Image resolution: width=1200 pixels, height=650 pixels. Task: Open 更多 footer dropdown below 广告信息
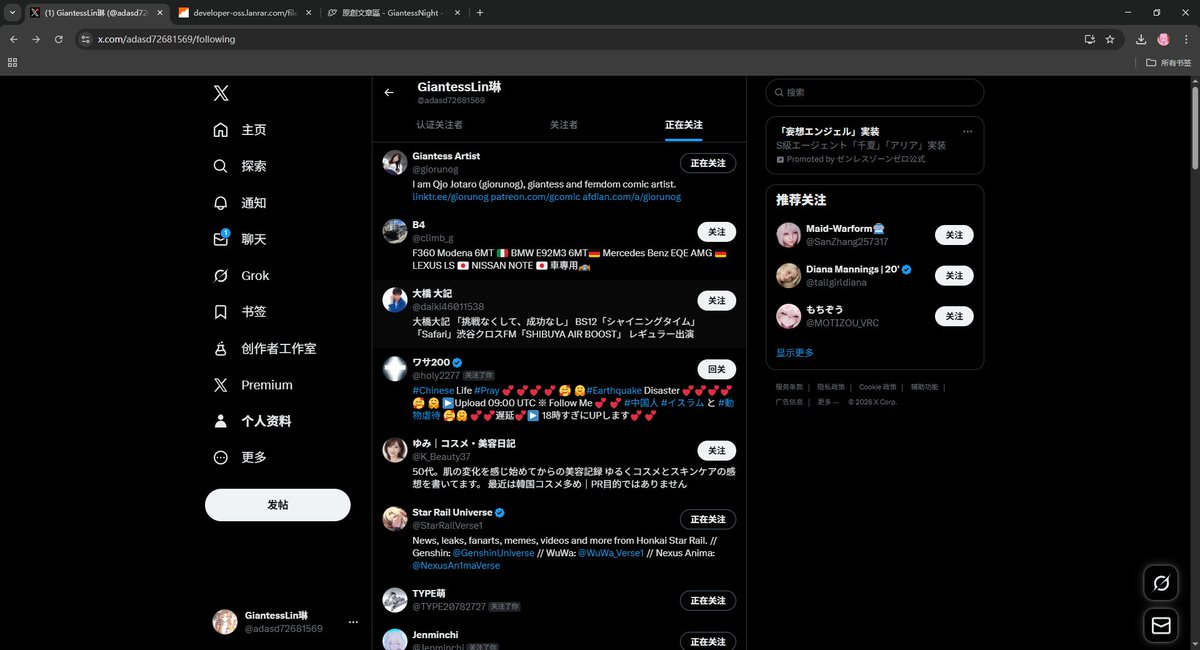pyautogui.click(x=826, y=401)
